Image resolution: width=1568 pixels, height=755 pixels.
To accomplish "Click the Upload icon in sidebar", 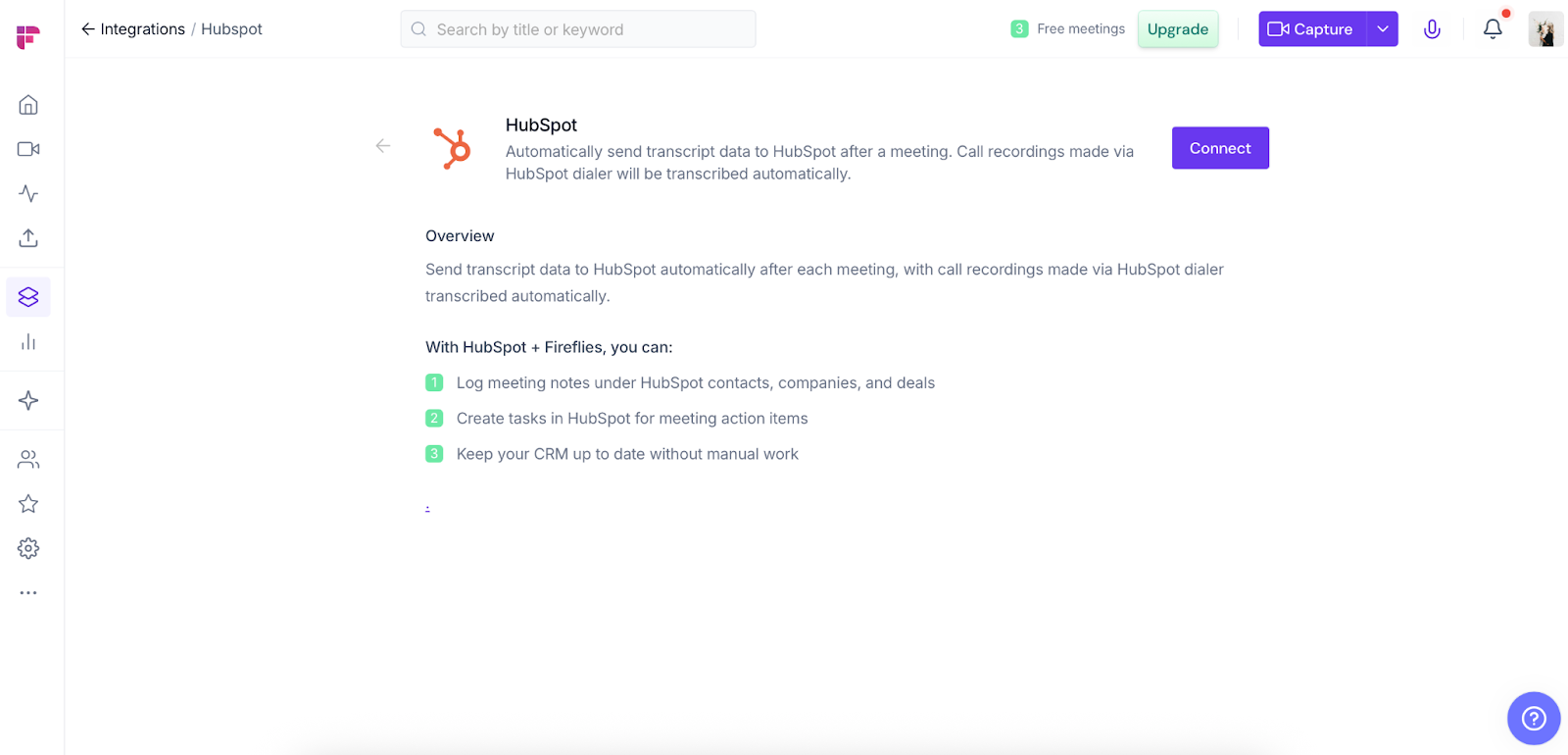I will point(28,238).
